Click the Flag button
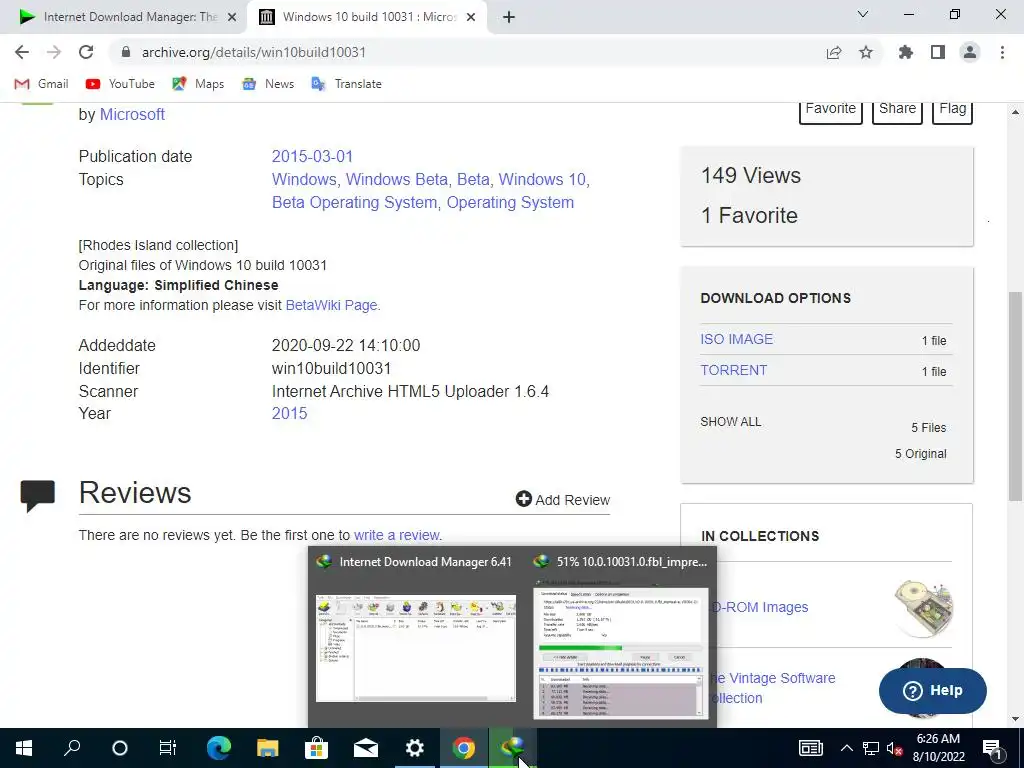The image size is (1024, 768). pyautogui.click(x=952, y=110)
